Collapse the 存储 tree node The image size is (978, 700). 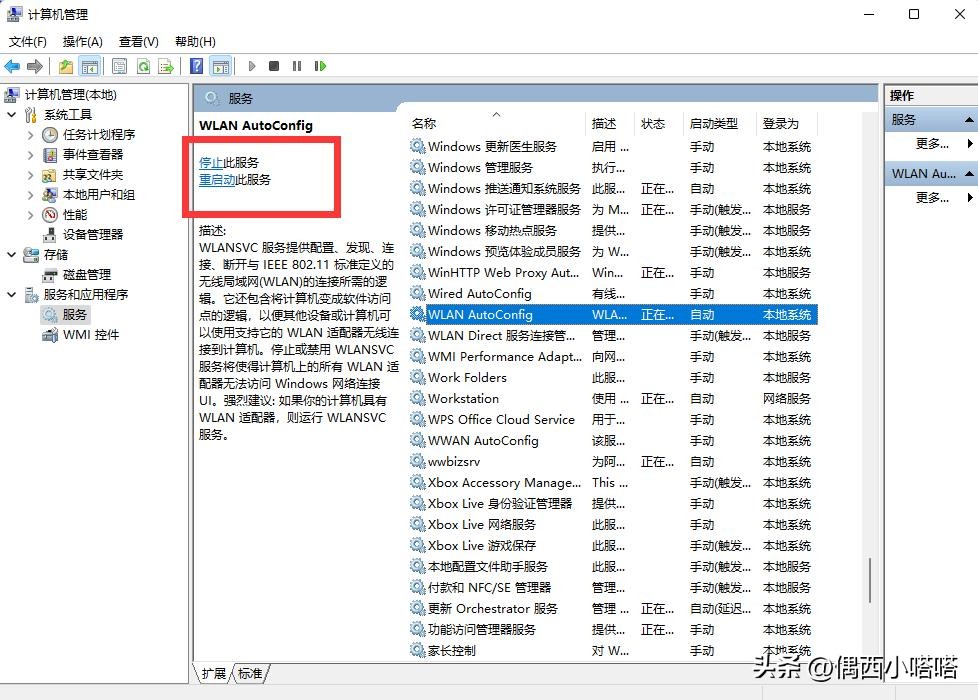point(10,255)
